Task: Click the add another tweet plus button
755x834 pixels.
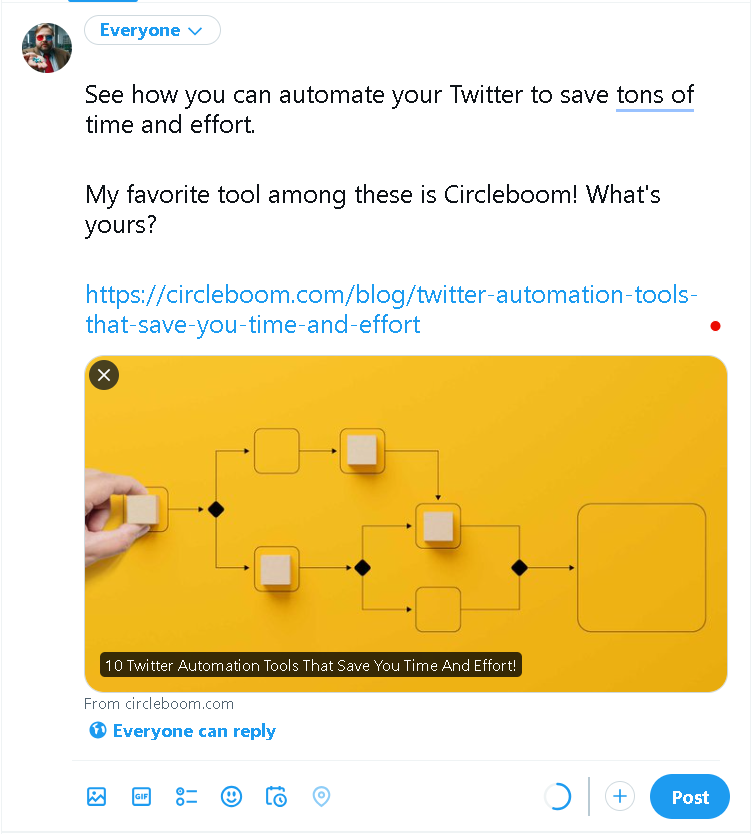Action: point(619,796)
